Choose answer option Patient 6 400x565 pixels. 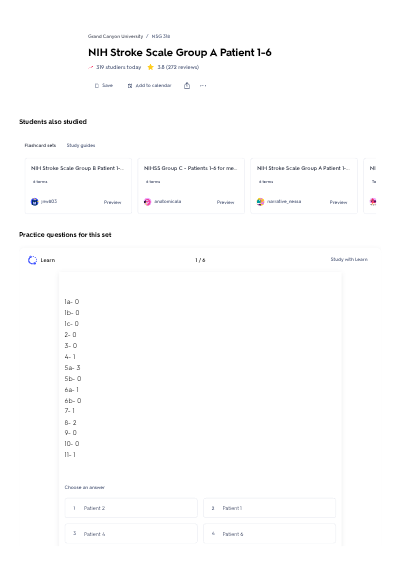[270, 534]
